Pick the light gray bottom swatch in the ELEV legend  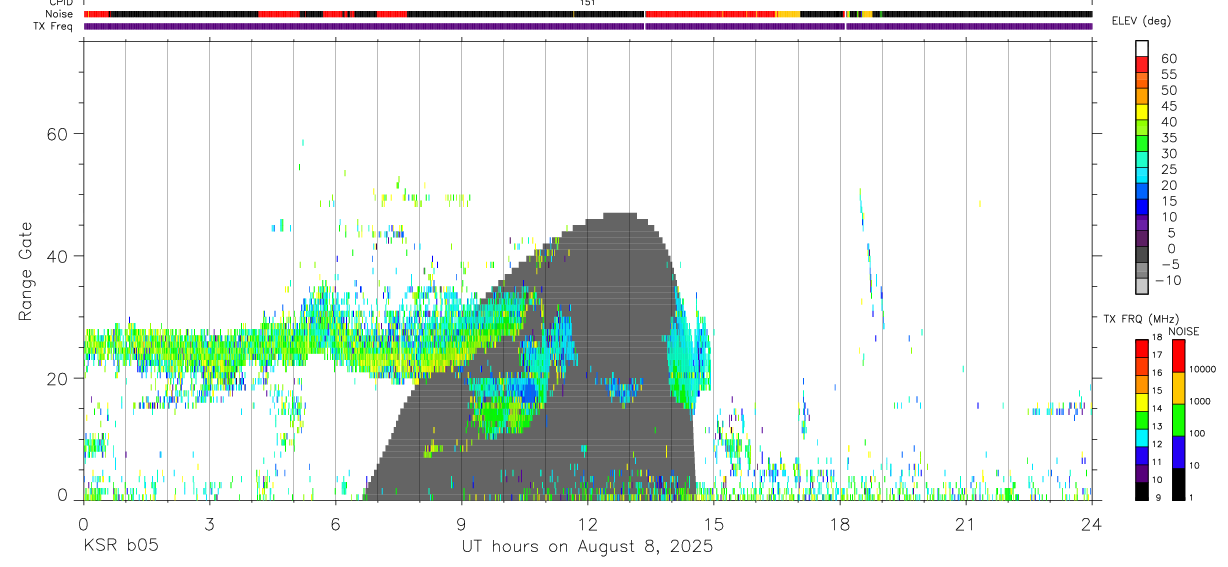[x=1142, y=286]
